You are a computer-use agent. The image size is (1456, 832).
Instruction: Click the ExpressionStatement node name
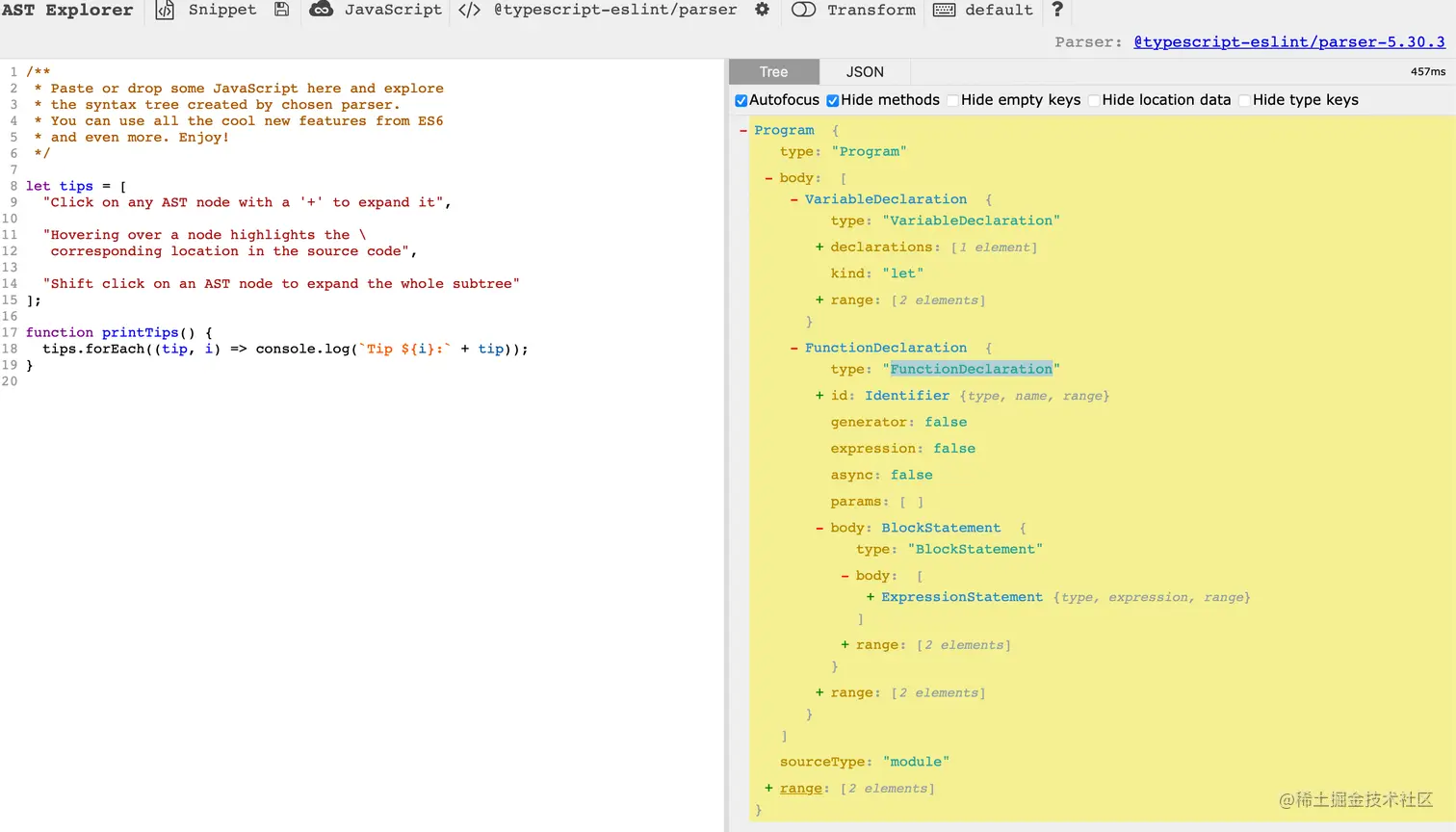pos(962,597)
